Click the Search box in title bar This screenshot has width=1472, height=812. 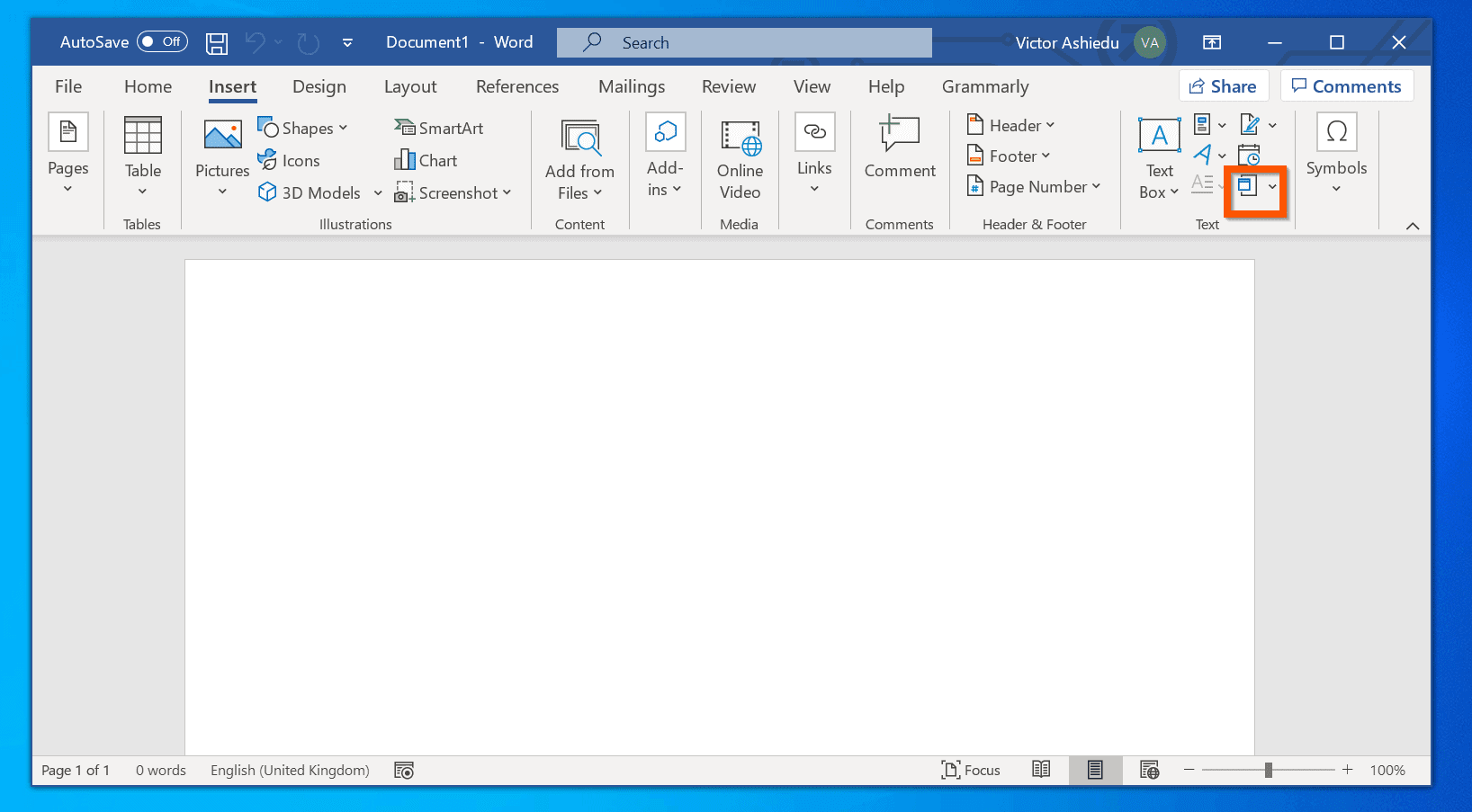[744, 42]
